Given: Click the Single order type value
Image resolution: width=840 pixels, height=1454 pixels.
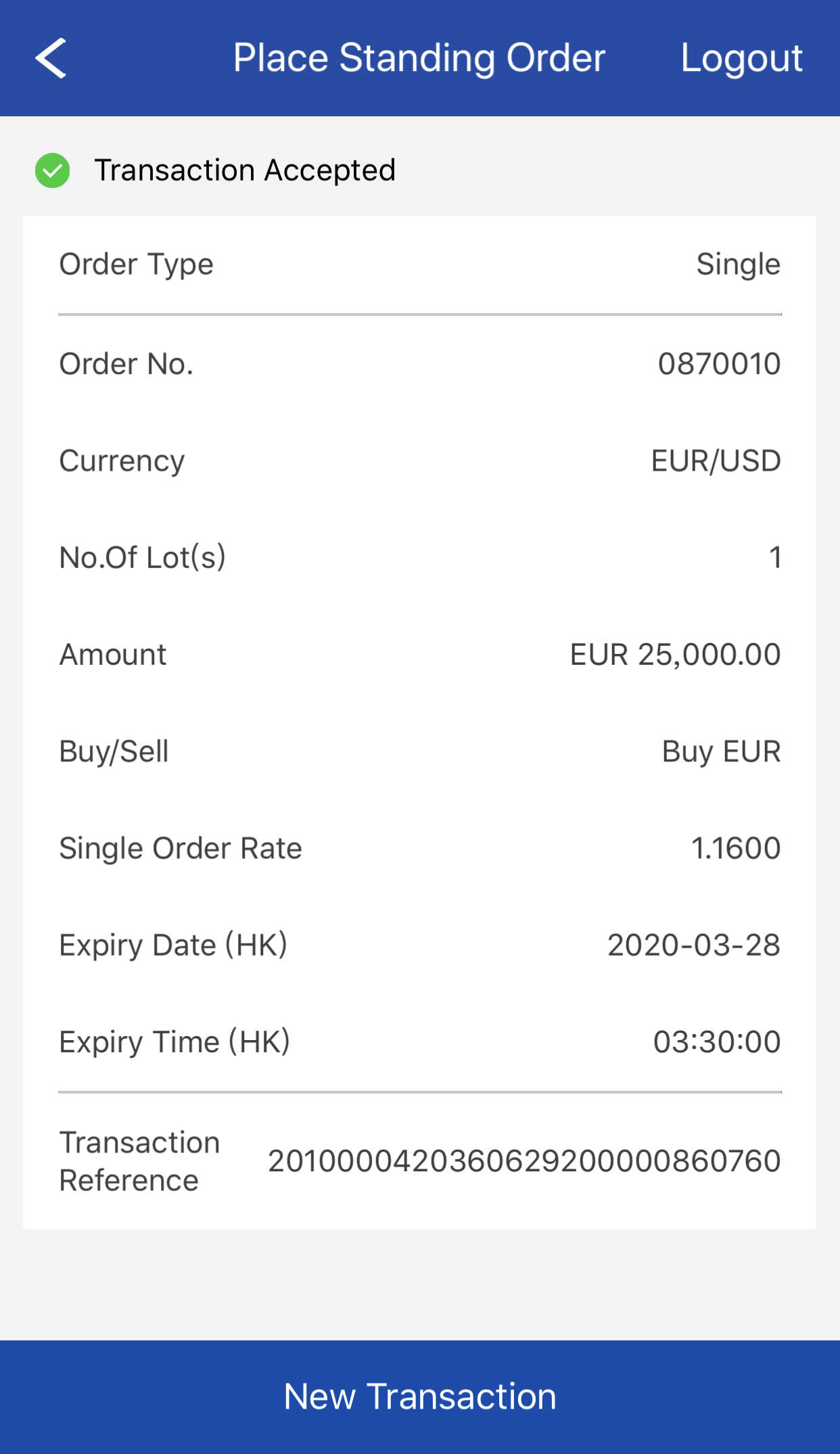Looking at the screenshot, I should (x=738, y=264).
